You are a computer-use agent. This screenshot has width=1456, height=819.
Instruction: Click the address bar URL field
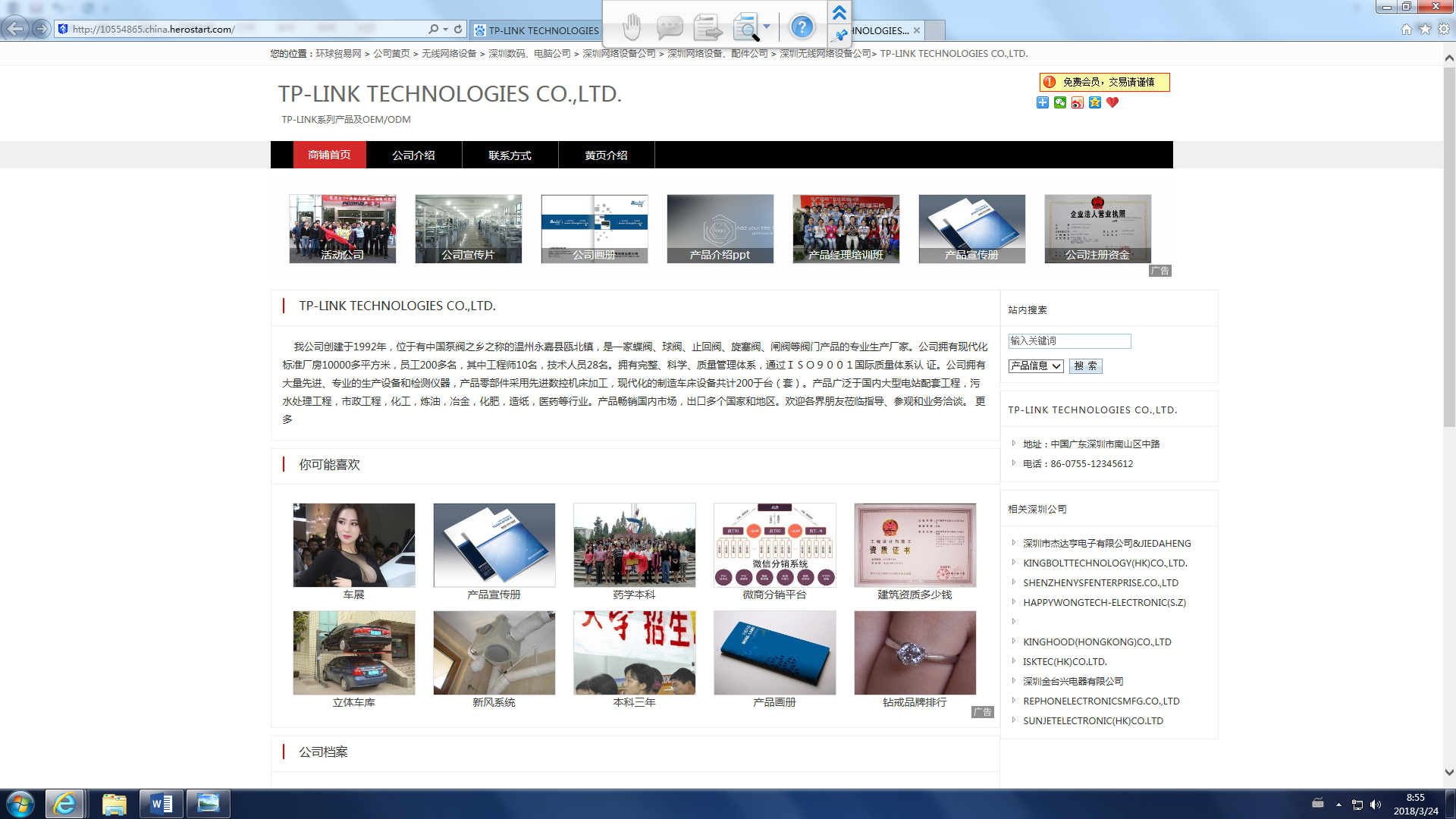point(243,30)
